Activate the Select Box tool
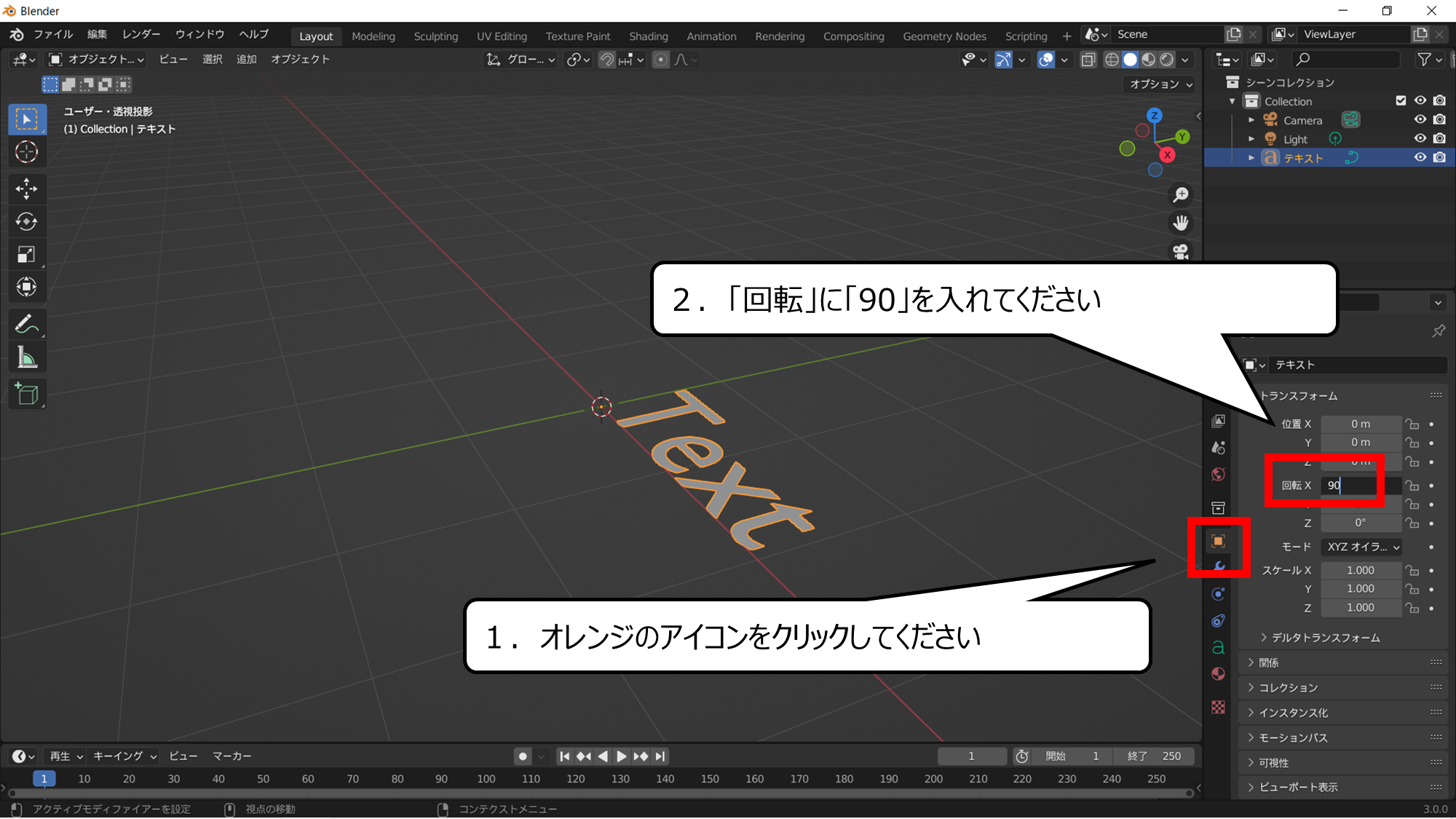Image resolution: width=1456 pixels, height=819 pixels. 27,119
